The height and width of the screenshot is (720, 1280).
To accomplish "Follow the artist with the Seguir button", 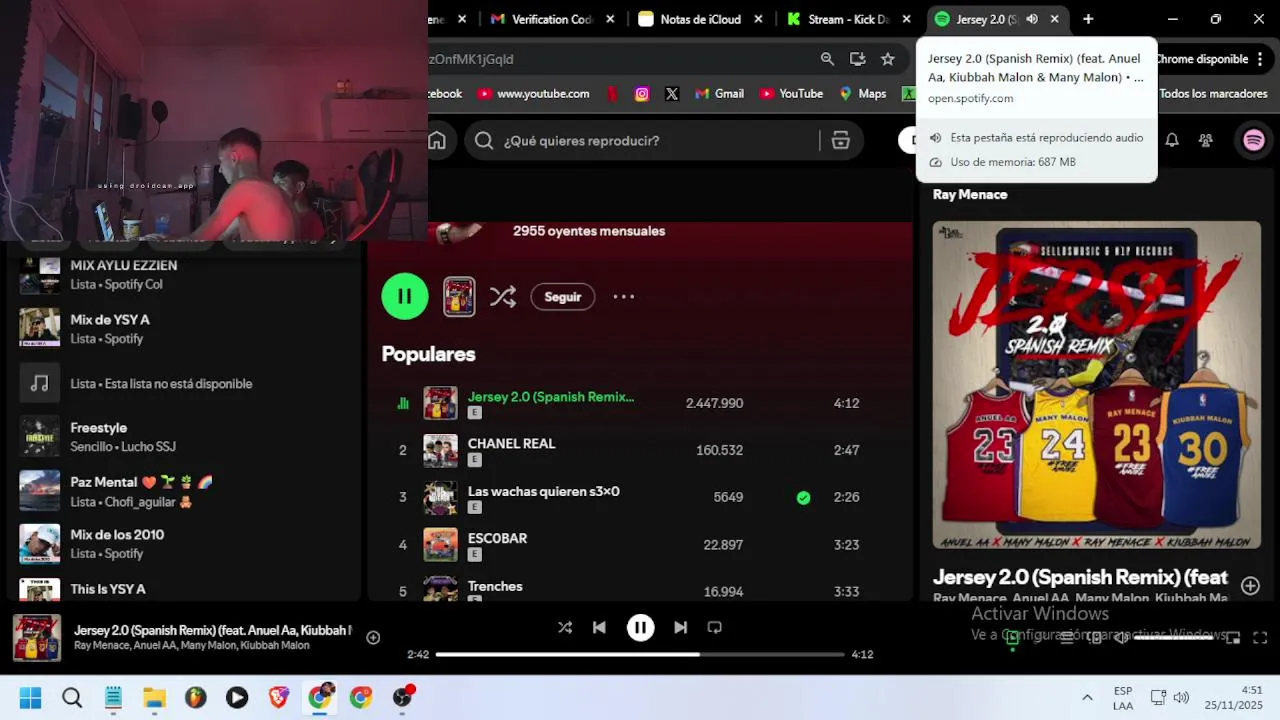I will coord(563,297).
